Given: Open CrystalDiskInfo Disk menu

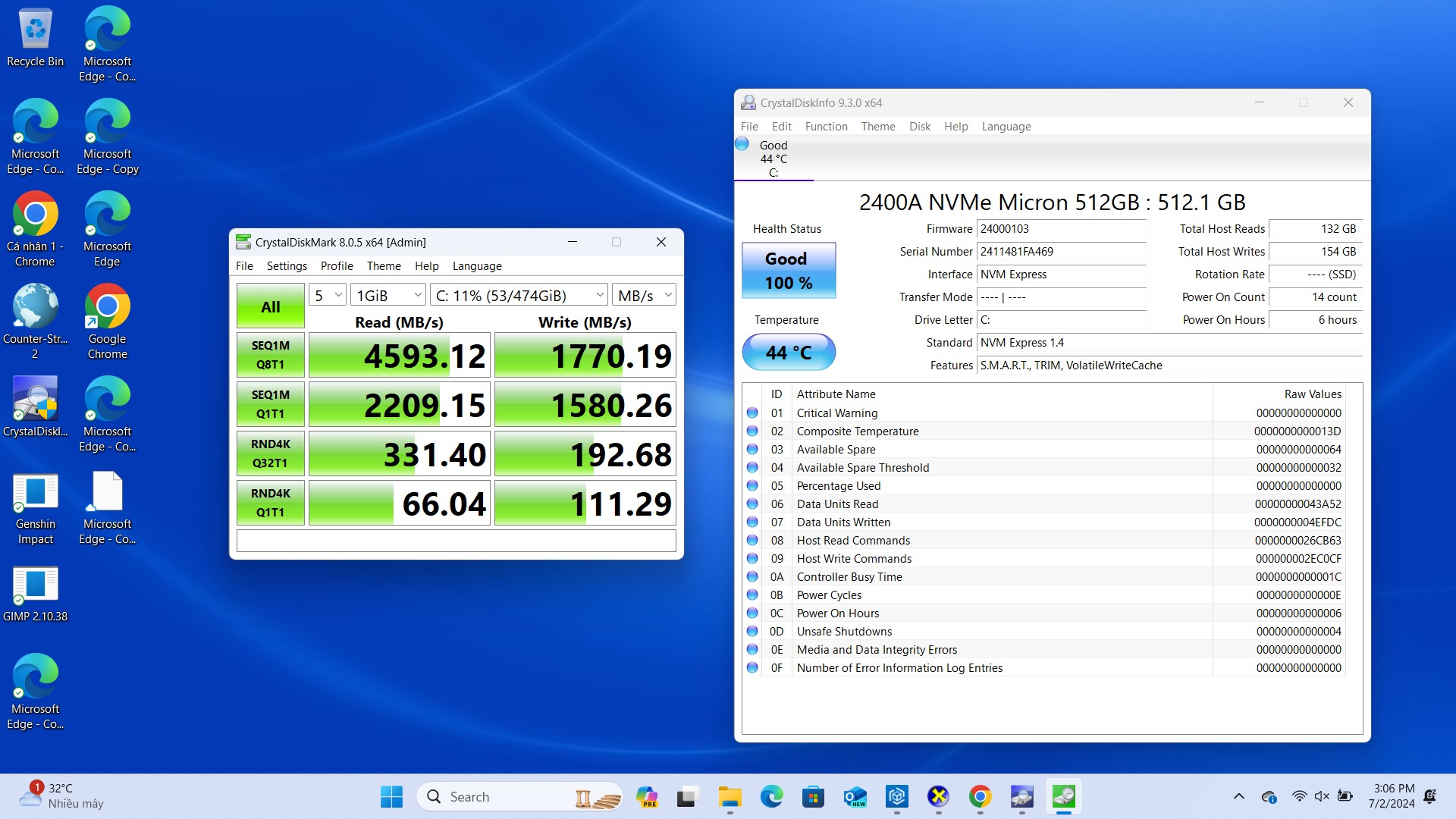Looking at the screenshot, I should (x=920, y=127).
